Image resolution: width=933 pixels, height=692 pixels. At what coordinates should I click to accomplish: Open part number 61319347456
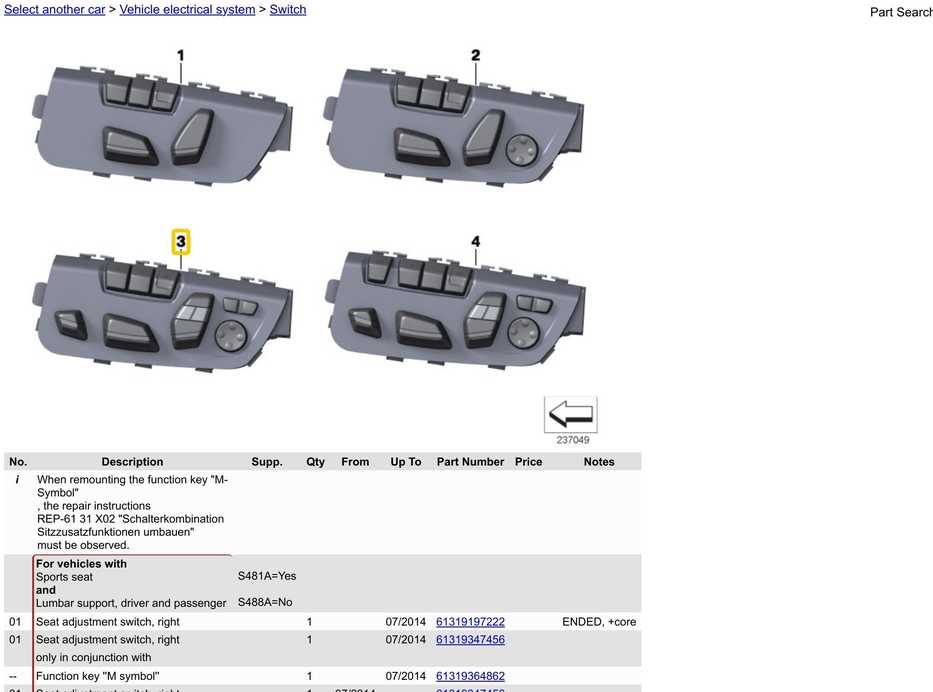pos(470,640)
